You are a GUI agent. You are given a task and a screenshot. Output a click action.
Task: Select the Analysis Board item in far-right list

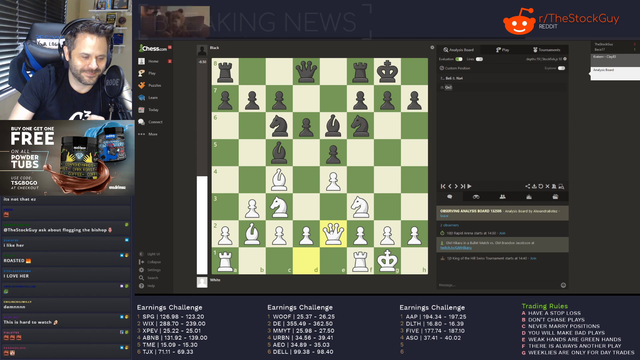click(x=615, y=73)
